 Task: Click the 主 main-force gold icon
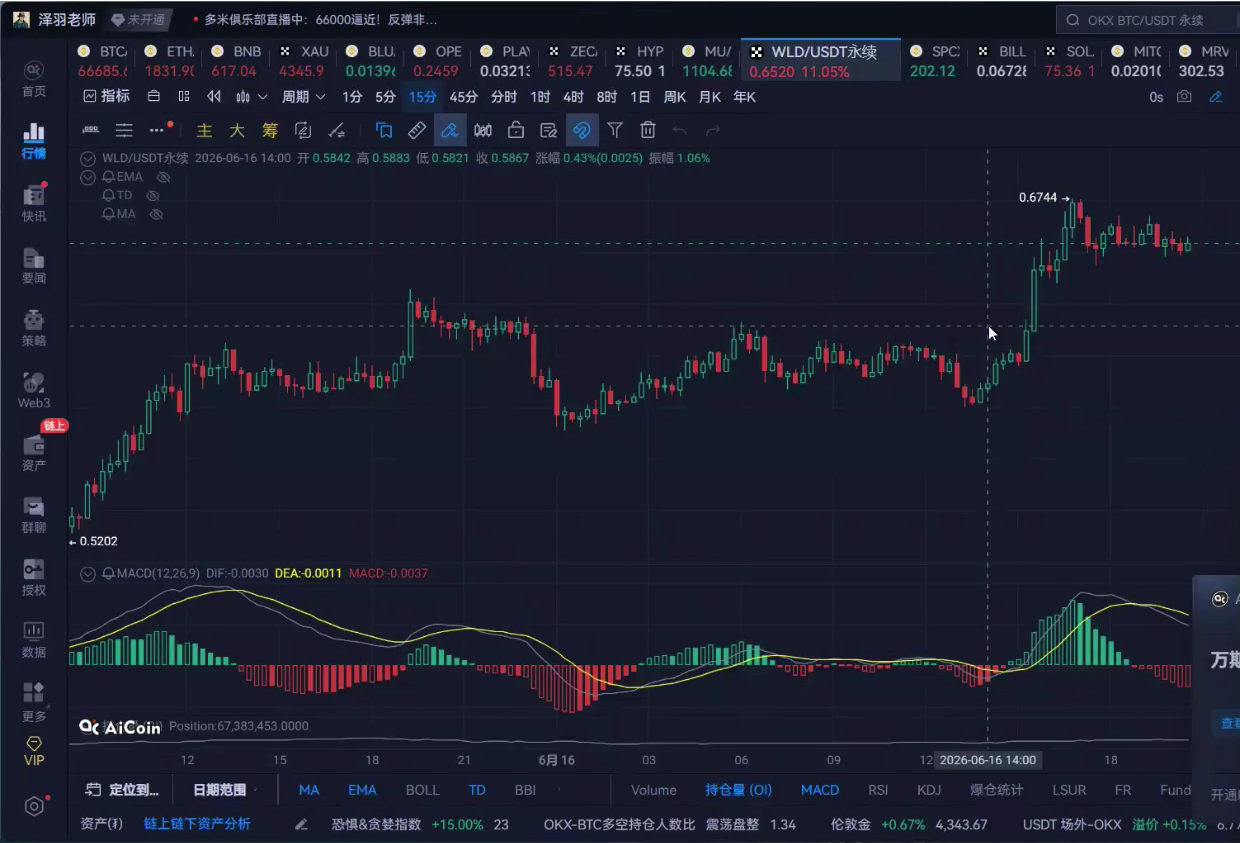click(204, 130)
